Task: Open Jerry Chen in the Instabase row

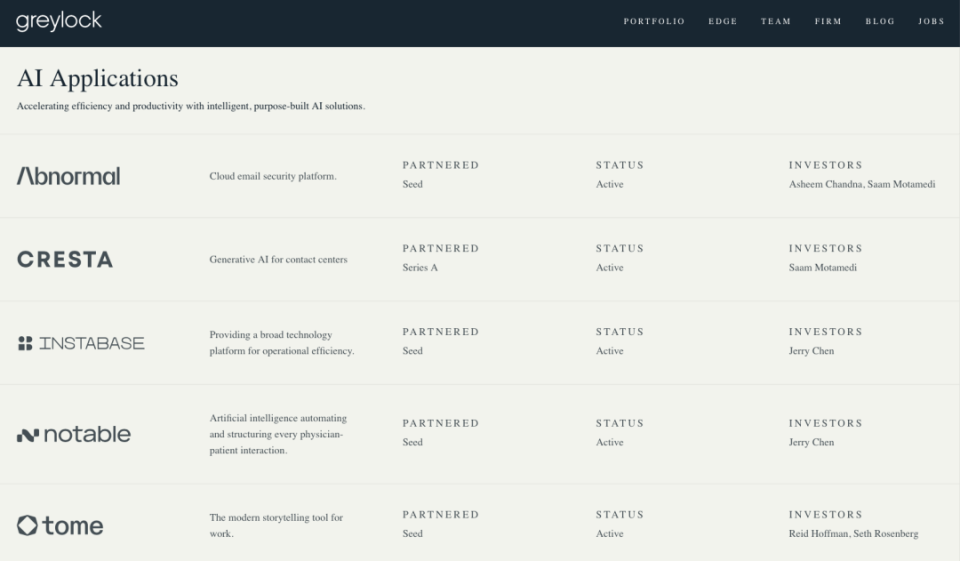Action: 811,351
